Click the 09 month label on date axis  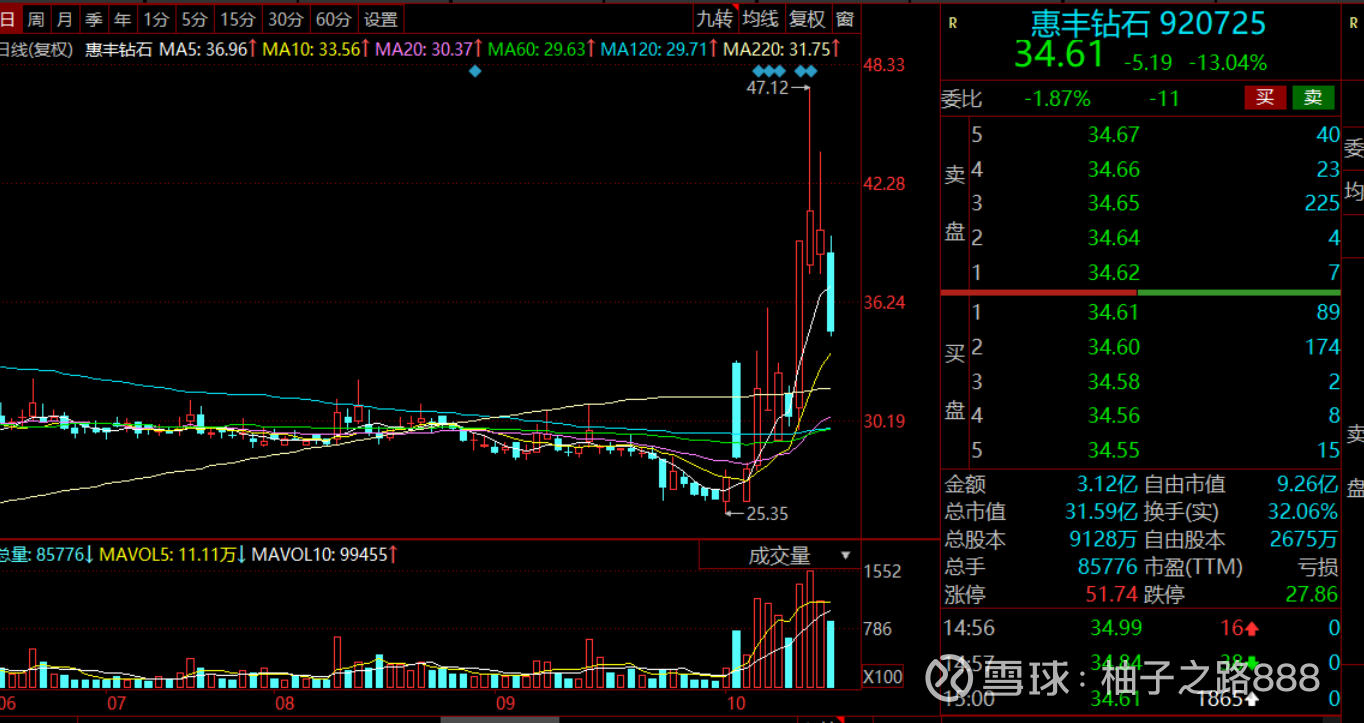click(x=505, y=703)
